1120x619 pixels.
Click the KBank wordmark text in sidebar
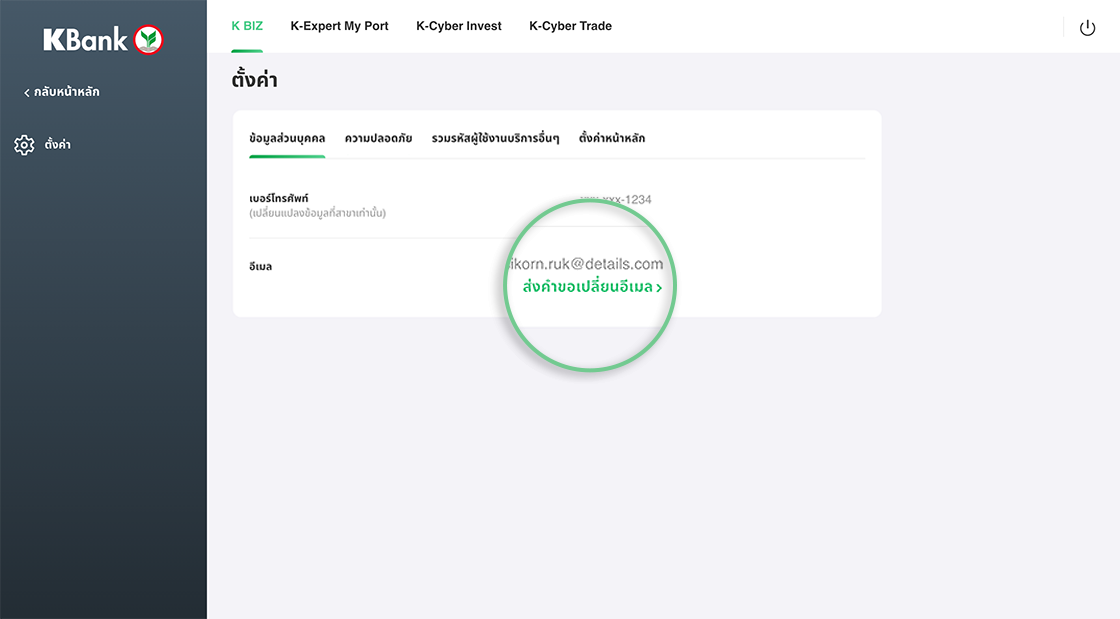(86, 40)
